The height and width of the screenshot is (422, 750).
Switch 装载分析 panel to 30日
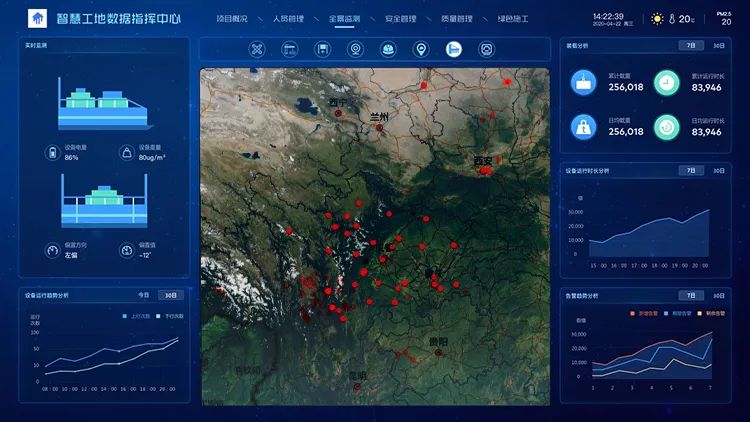coord(719,45)
